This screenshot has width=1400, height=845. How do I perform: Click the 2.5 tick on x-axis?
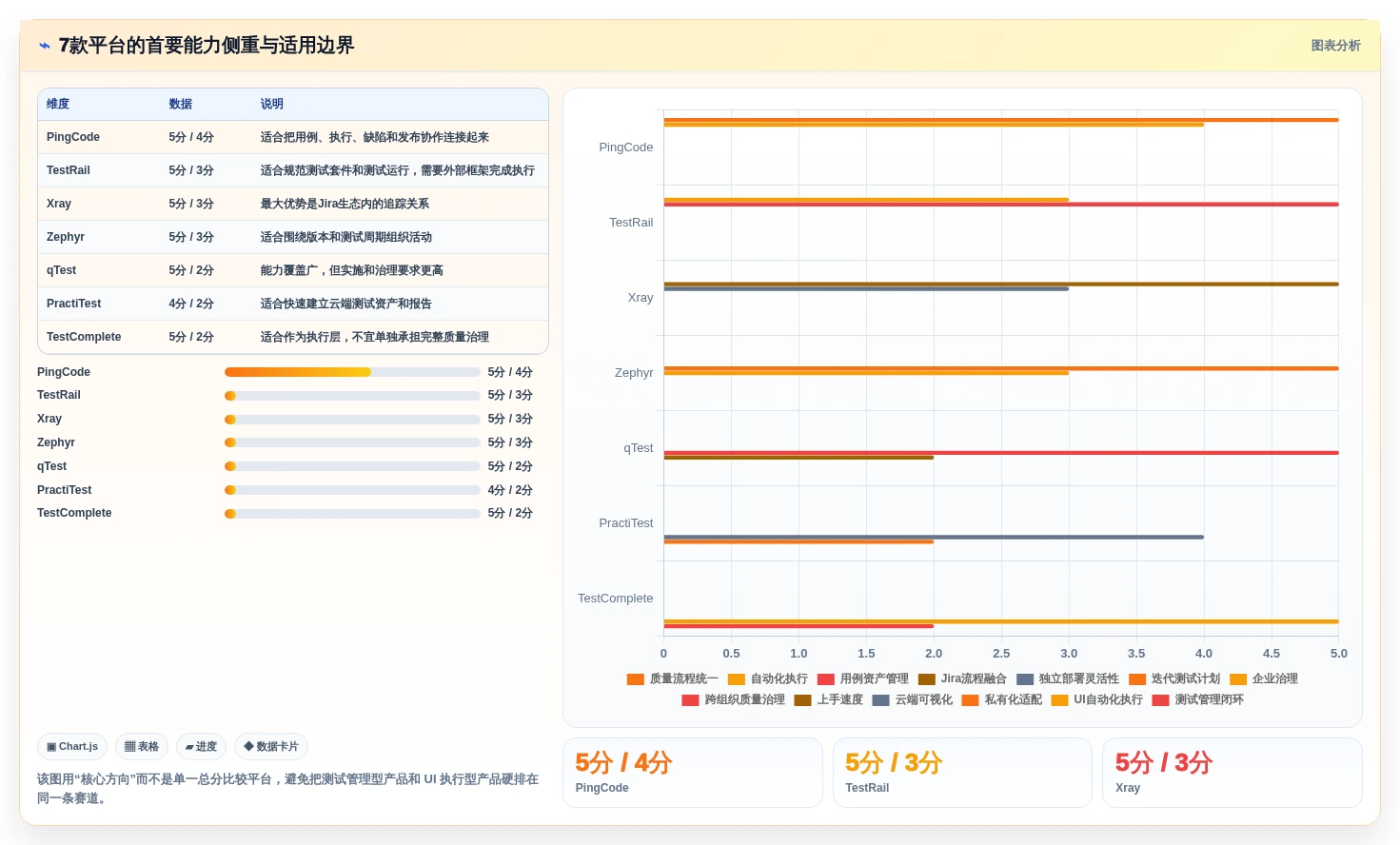pyautogui.click(x=1001, y=654)
